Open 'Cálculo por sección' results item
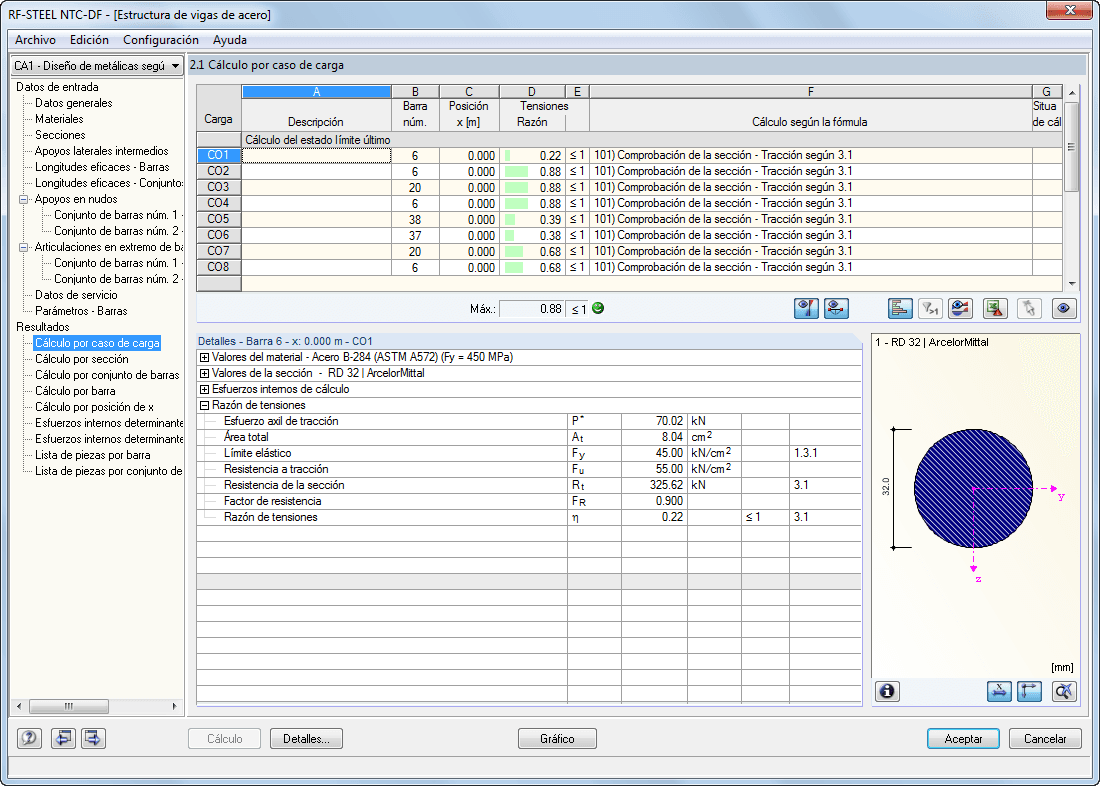Screen dimensions: 1100x786 click(x=82, y=359)
